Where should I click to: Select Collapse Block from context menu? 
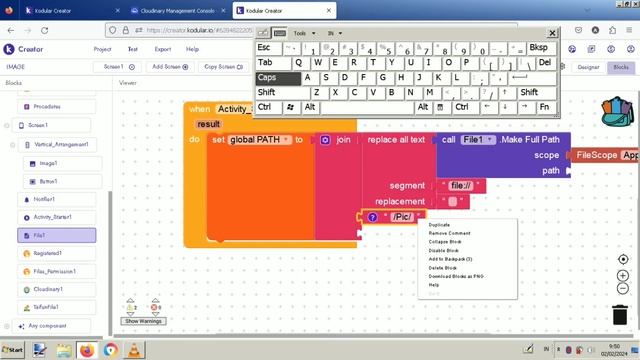[445, 242]
